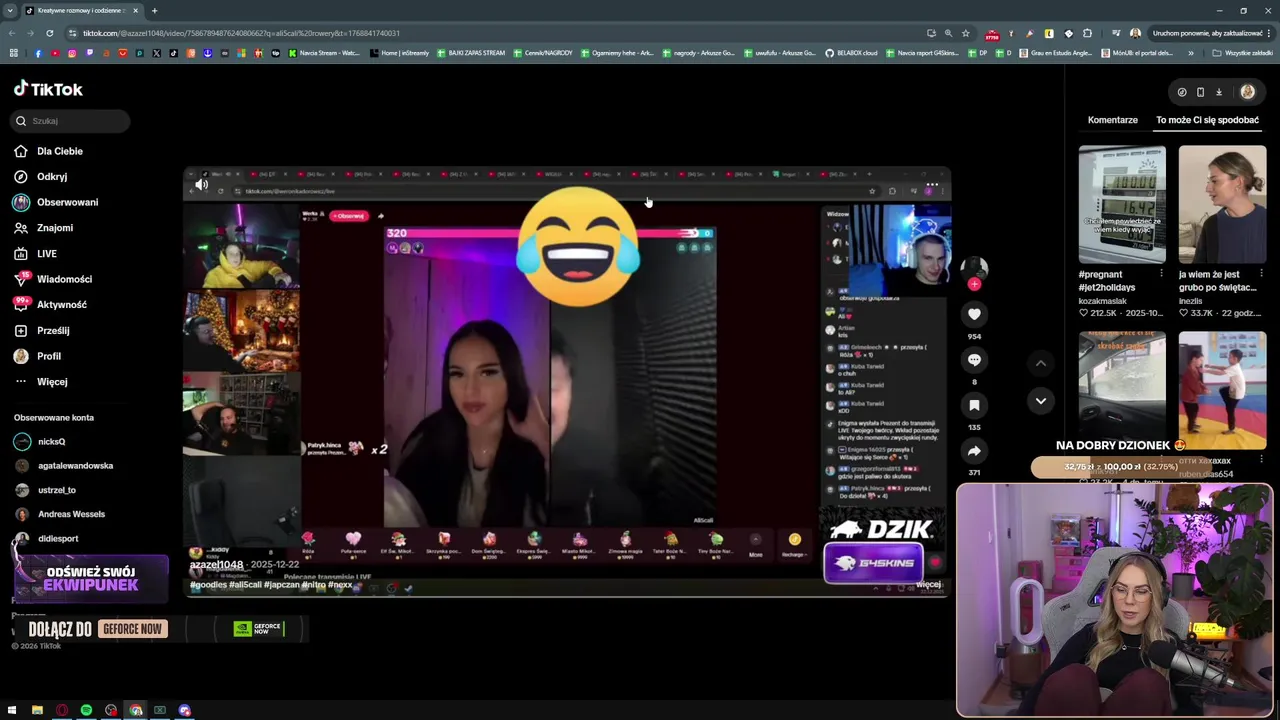Like the video with heart icon
Image resolution: width=1280 pixels, height=720 pixels.
coord(974,314)
